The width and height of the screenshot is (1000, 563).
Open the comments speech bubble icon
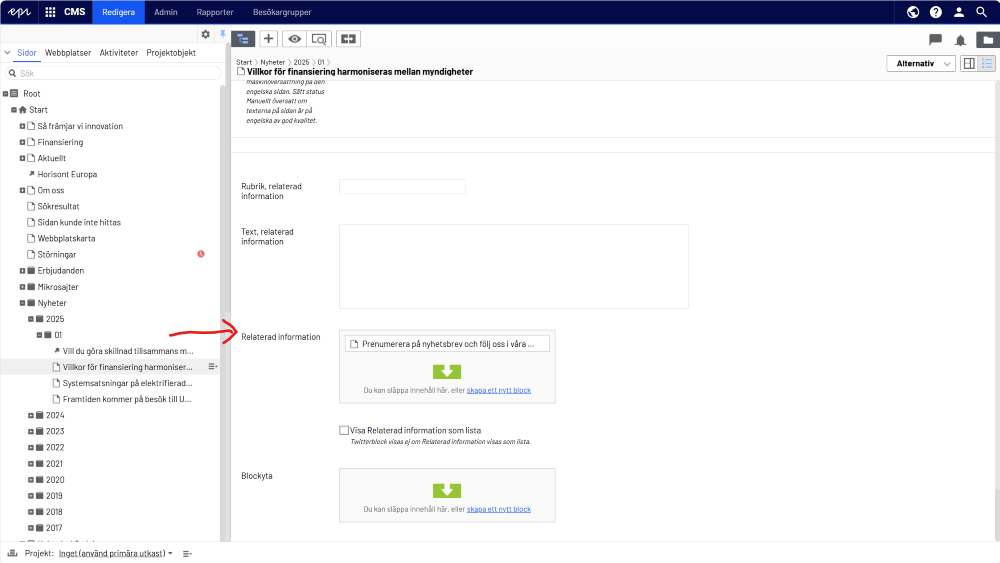pos(935,40)
